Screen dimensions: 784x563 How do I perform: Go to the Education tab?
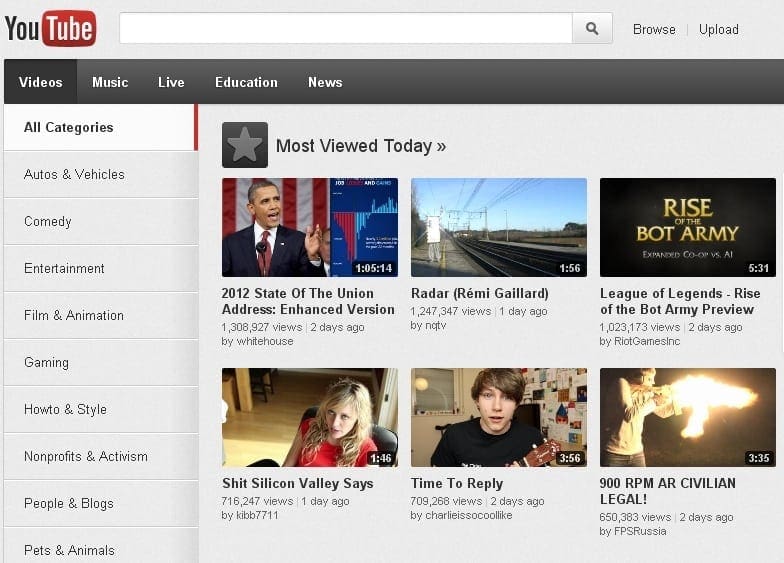(246, 82)
